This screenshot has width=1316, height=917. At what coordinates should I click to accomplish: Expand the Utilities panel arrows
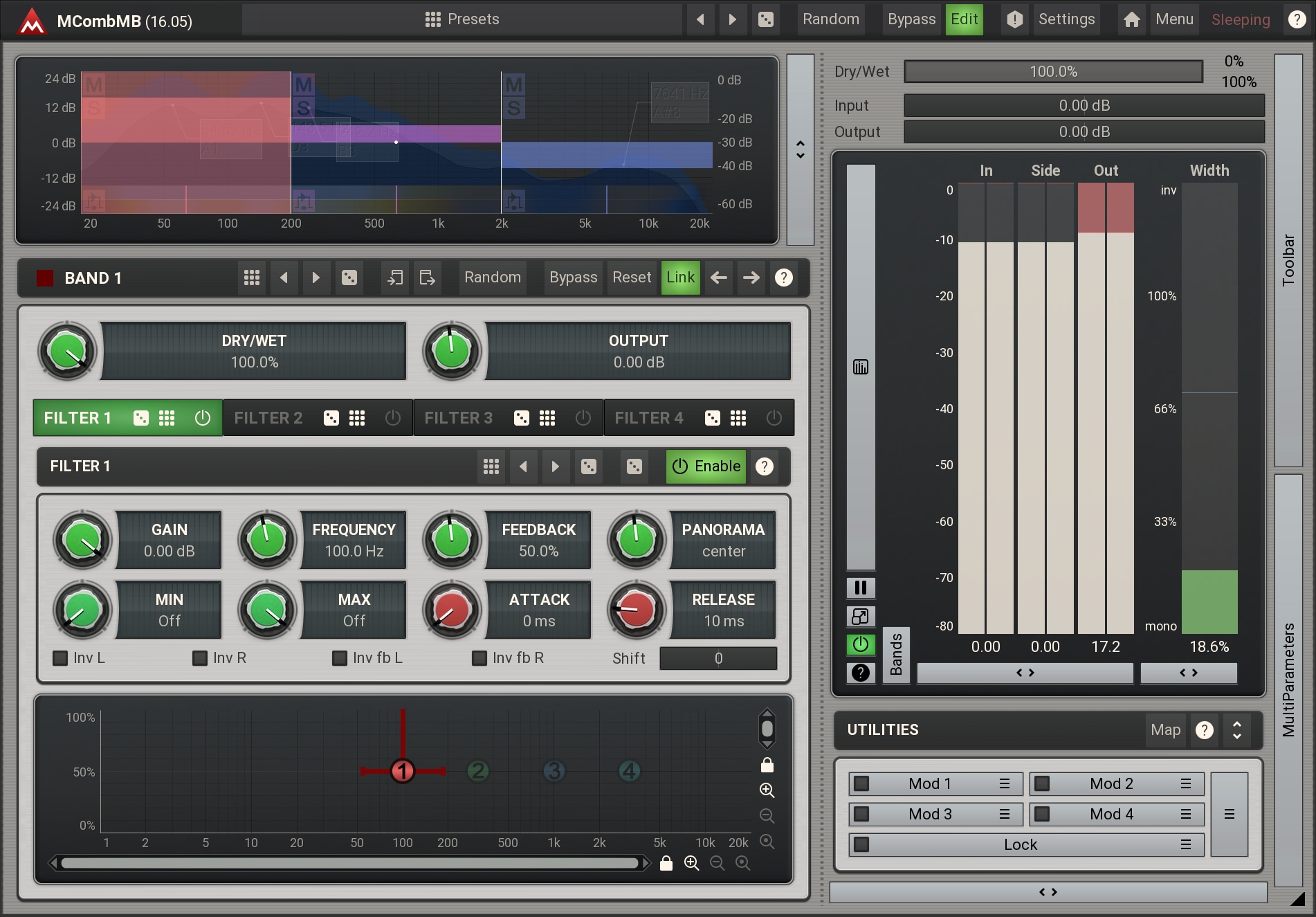1237,730
